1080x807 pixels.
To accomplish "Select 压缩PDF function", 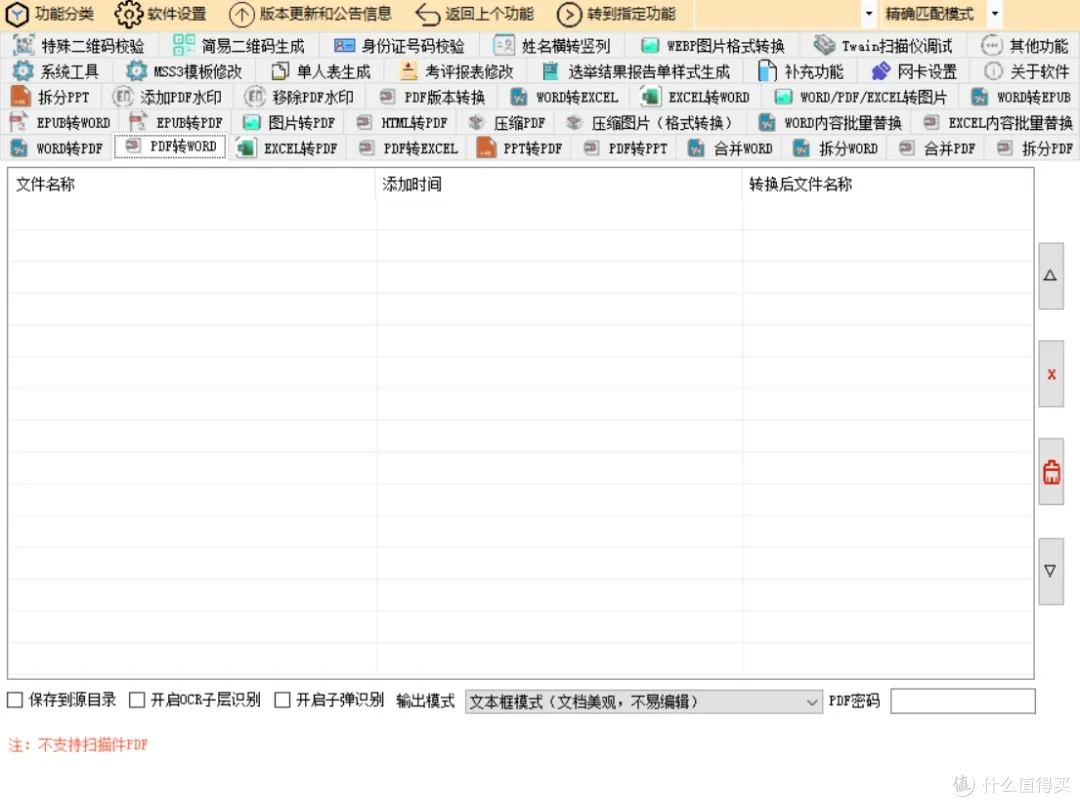I will 507,123.
